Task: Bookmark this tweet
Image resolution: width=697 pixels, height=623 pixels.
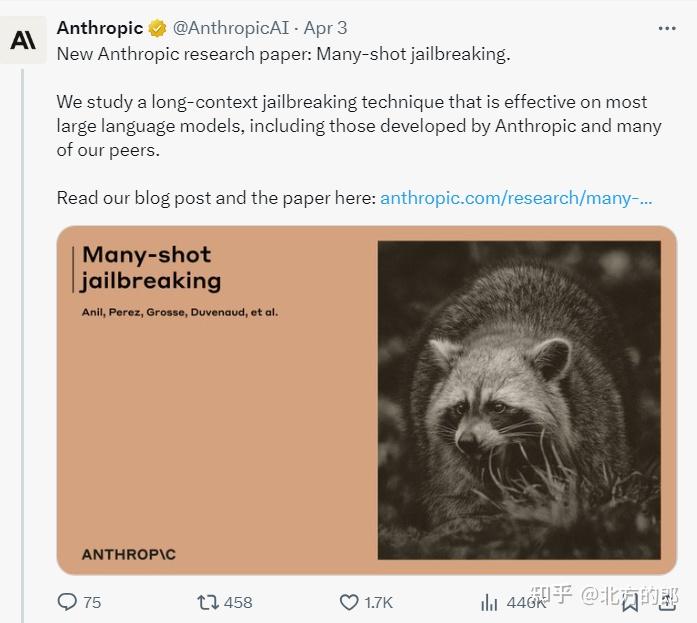Action: (x=629, y=602)
